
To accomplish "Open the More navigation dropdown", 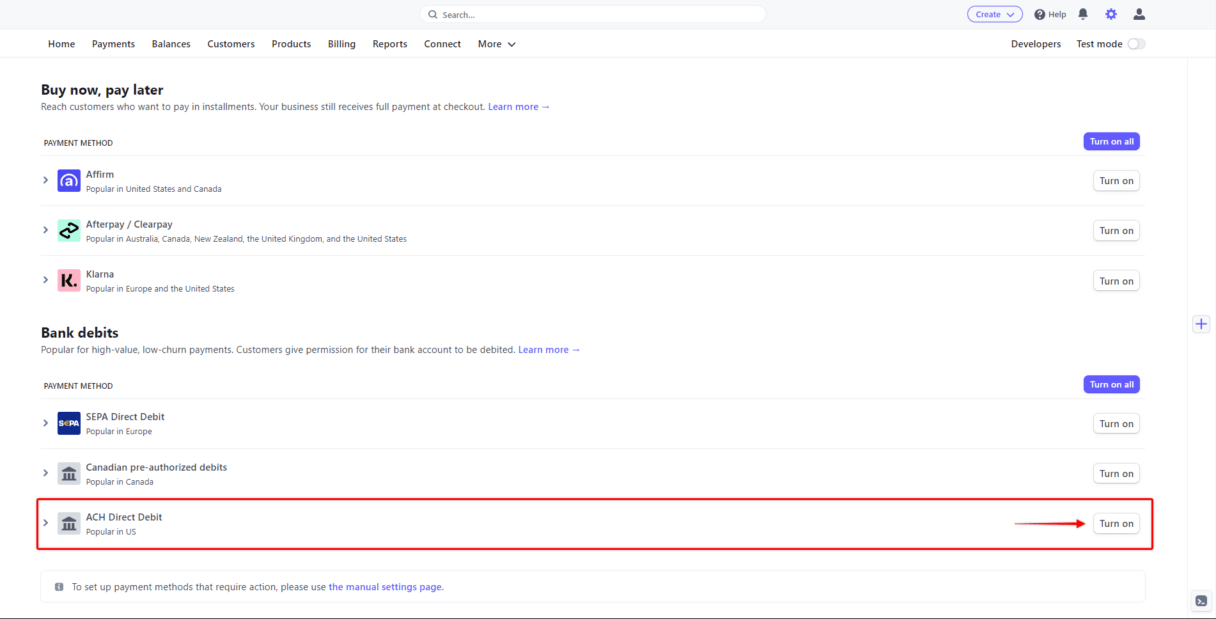I will [x=497, y=44].
